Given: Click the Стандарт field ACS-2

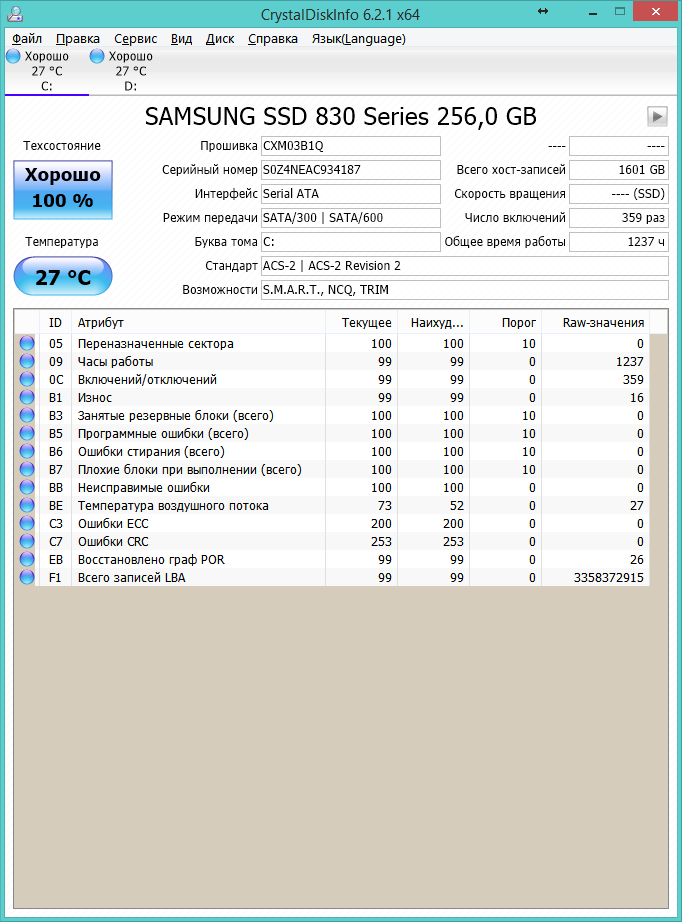Looking at the screenshot, I should coord(464,266).
